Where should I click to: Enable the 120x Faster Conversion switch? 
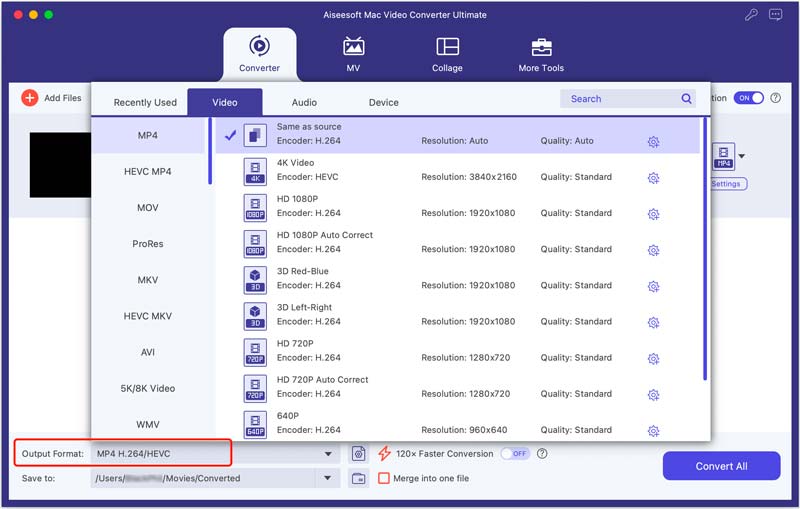tap(515, 453)
